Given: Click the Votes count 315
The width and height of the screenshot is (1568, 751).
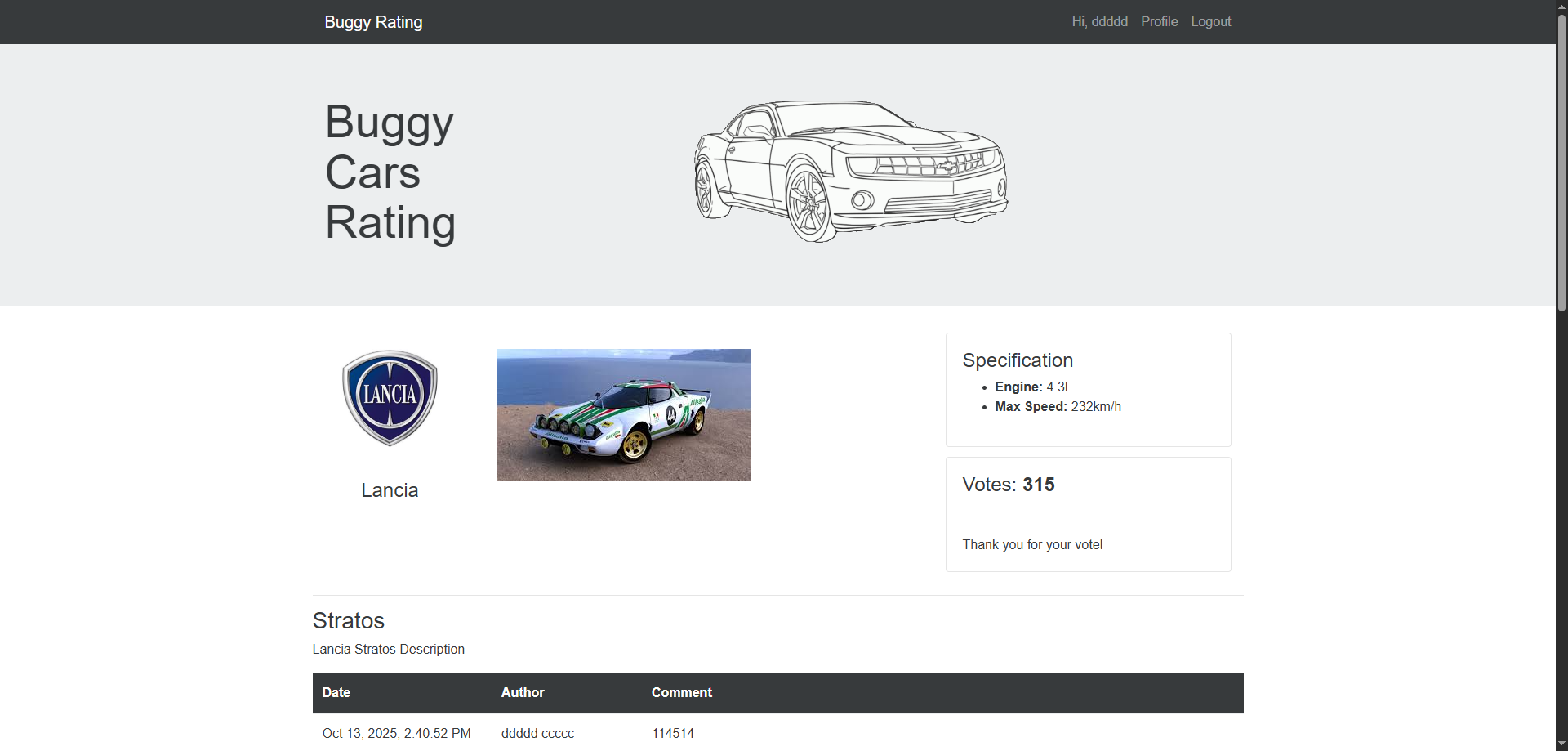Looking at the screenshot, I should point(1038,485).
